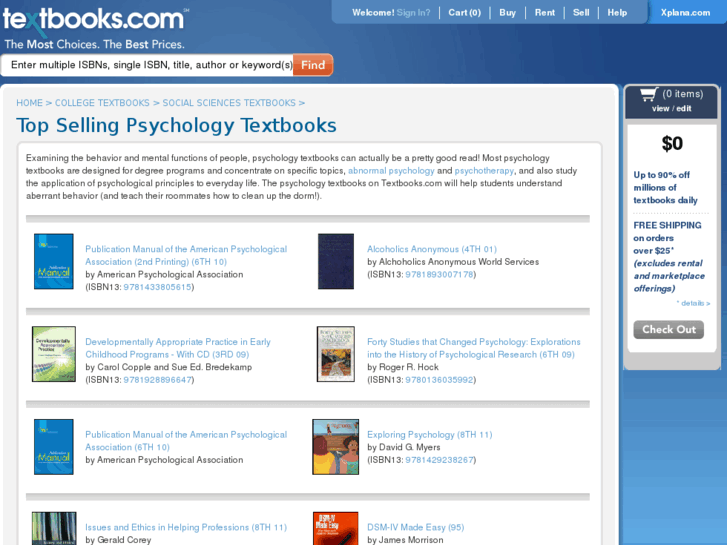This screenshot has height=545, width=727.
Task: Click ISBN 9781893007178 link
Action: pos(439,275)
